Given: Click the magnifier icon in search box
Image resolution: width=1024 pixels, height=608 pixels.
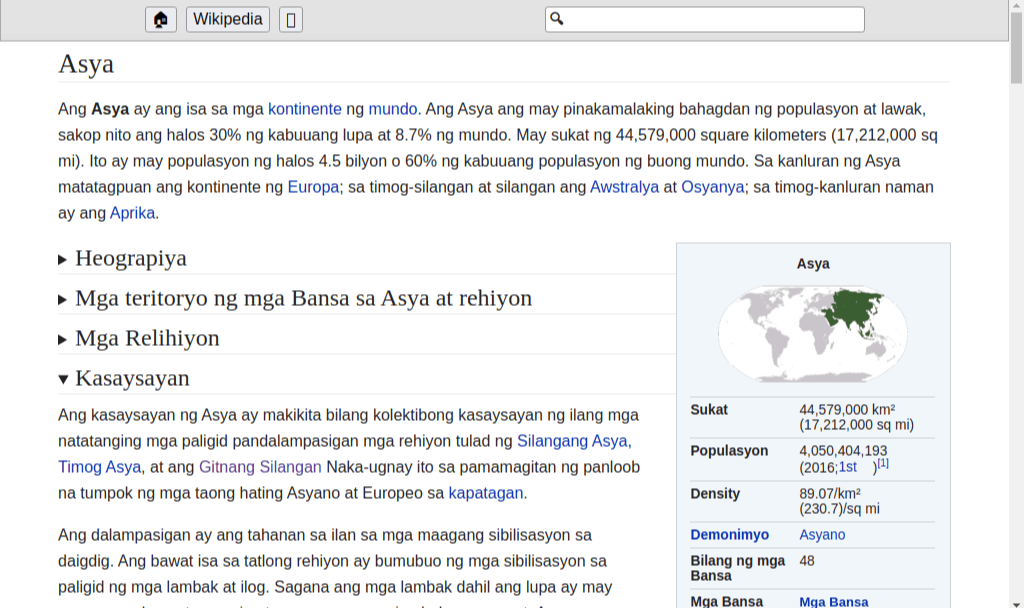Looking at the screenshot, I should point(558,19).
